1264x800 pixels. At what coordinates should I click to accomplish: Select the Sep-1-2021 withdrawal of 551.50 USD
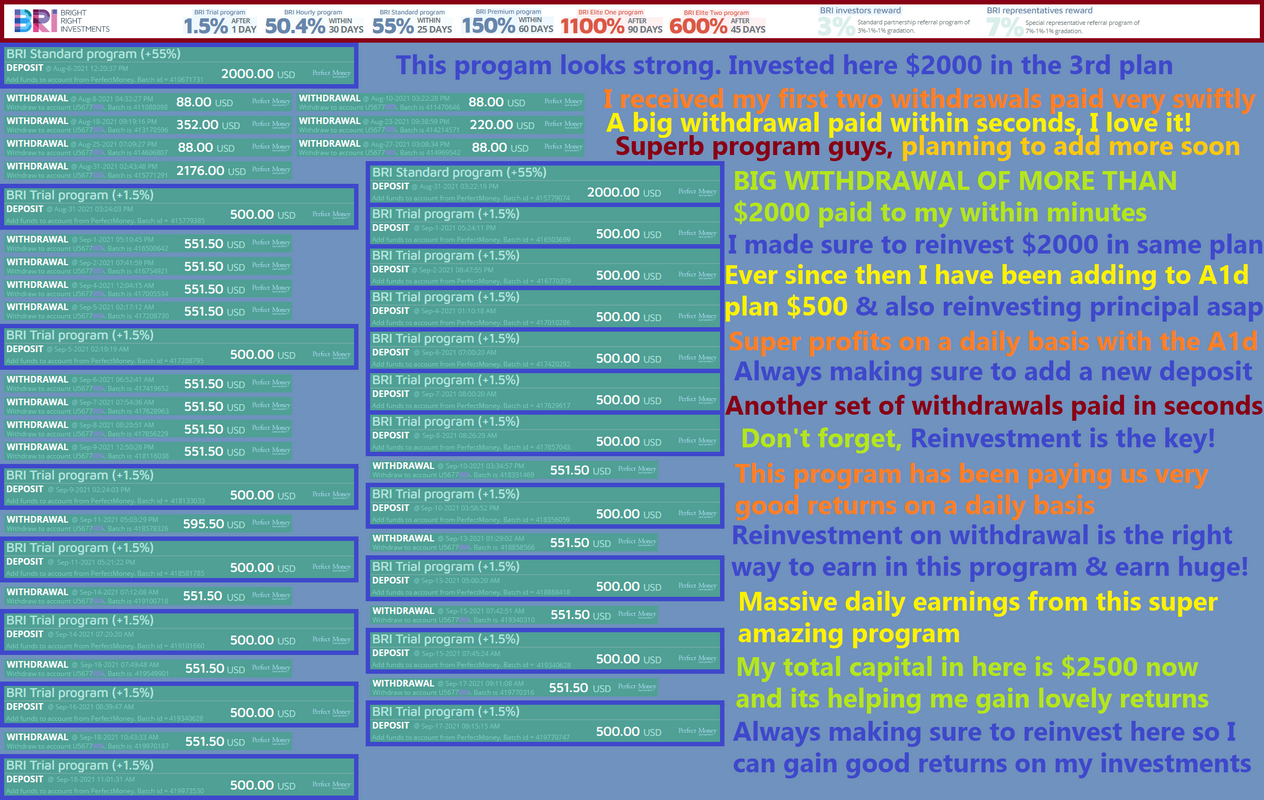pos(148,243)
